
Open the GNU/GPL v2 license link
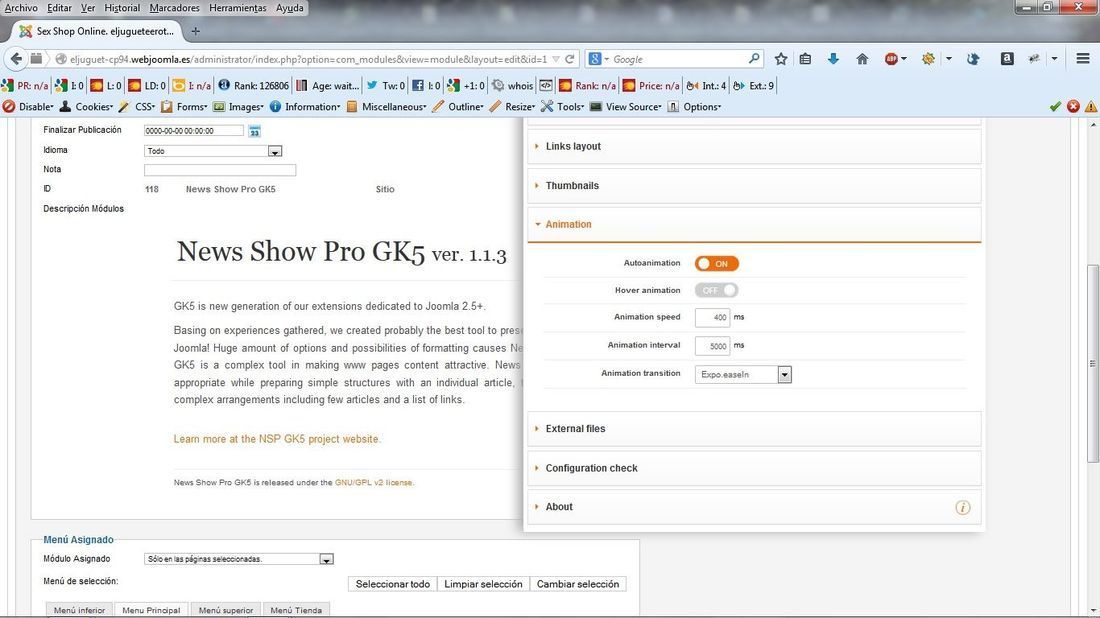[x=373, y=483]
